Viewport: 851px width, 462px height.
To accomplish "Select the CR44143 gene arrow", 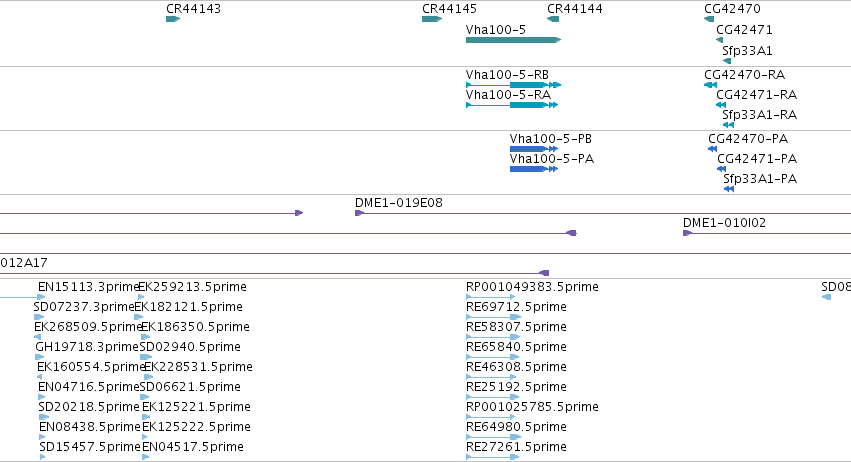I will tap(173, 19).
